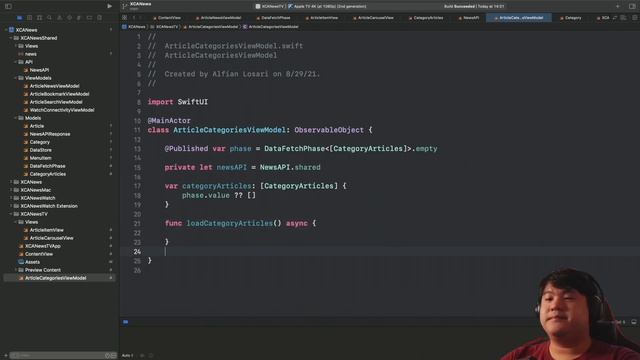This screenshot has height=360, width=640.
Task: Open the Report navigator icon
Action: coord(99,18)
